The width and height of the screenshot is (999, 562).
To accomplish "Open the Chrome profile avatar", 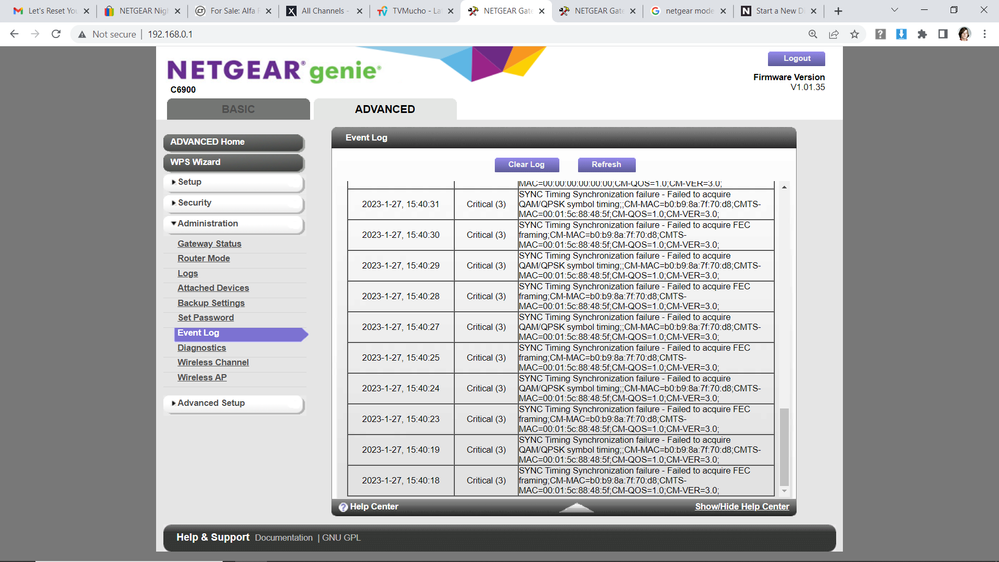I will [964, 34].
